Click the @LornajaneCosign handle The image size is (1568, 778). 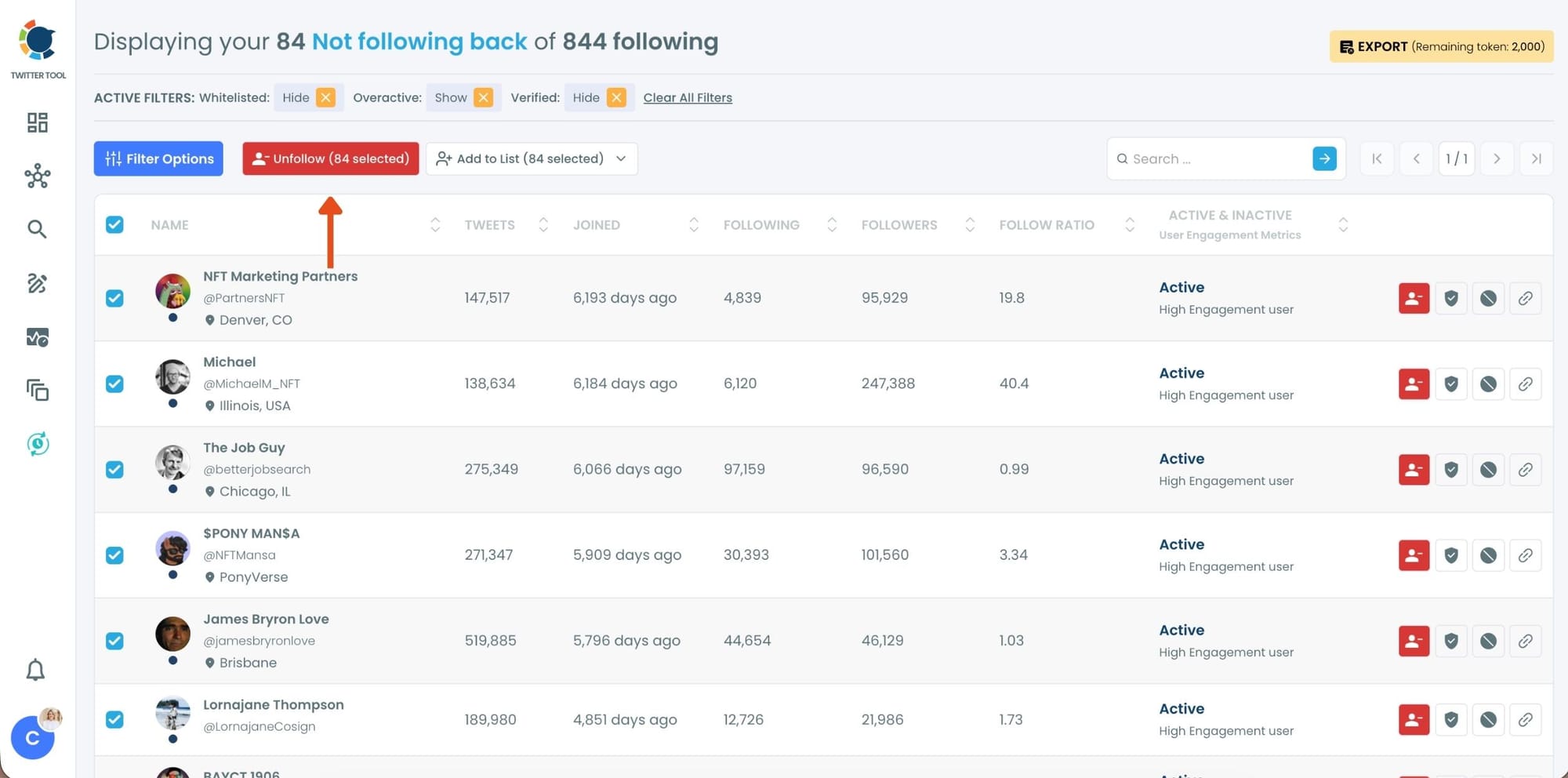260,726
